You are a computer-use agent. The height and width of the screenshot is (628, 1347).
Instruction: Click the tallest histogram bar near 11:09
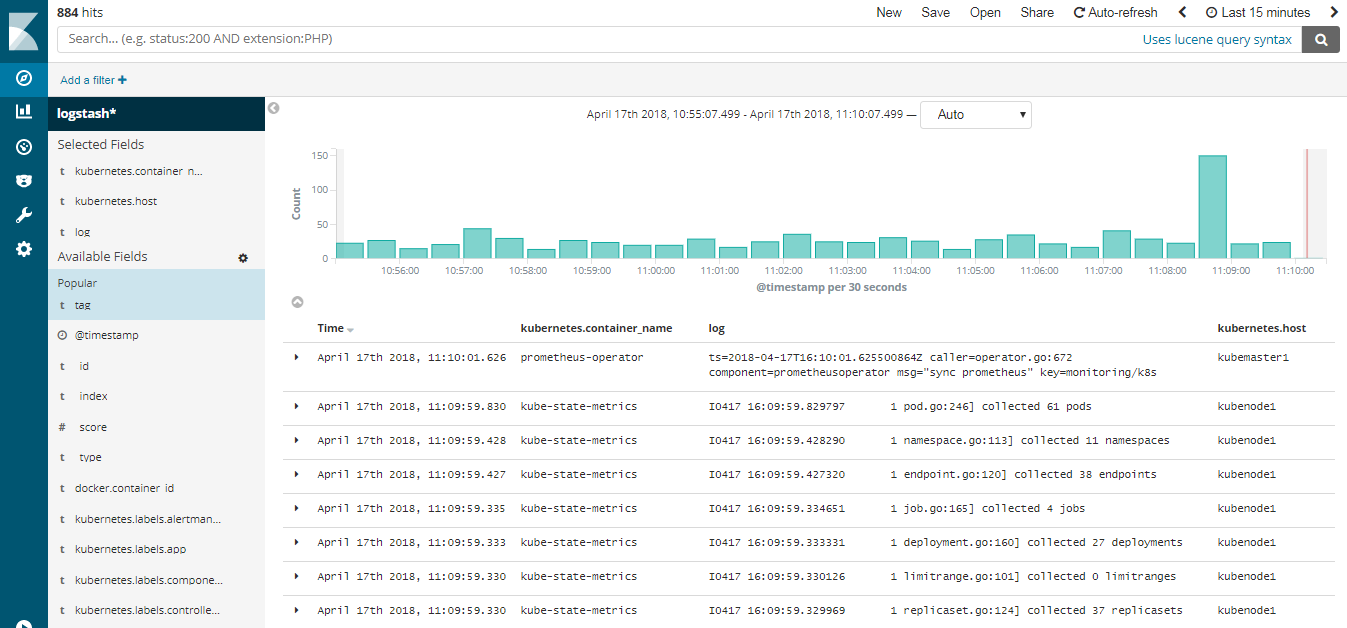coord(1213,207)
